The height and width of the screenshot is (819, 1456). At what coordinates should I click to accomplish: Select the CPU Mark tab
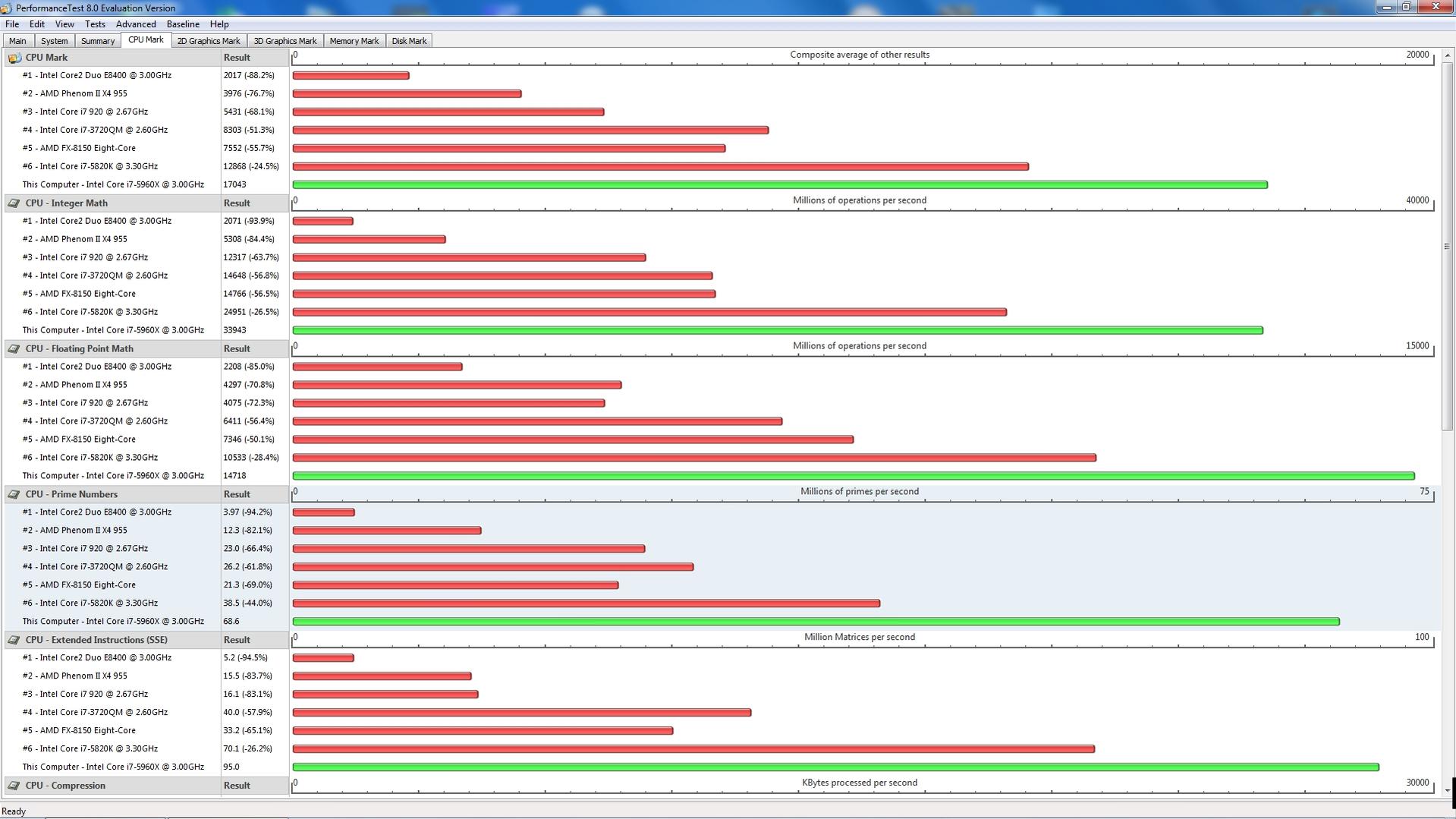click(x=146, y=39)
